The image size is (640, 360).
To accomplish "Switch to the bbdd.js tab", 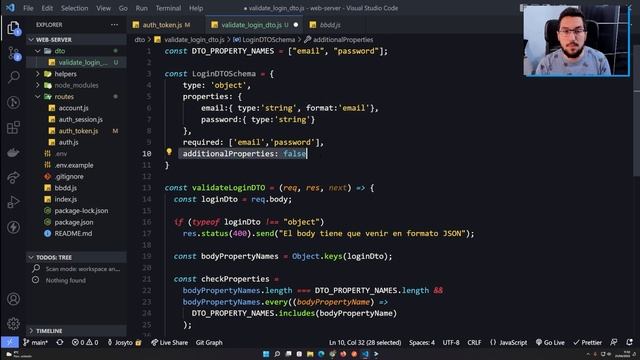I will pyautogui.click(x=330, y=25).
